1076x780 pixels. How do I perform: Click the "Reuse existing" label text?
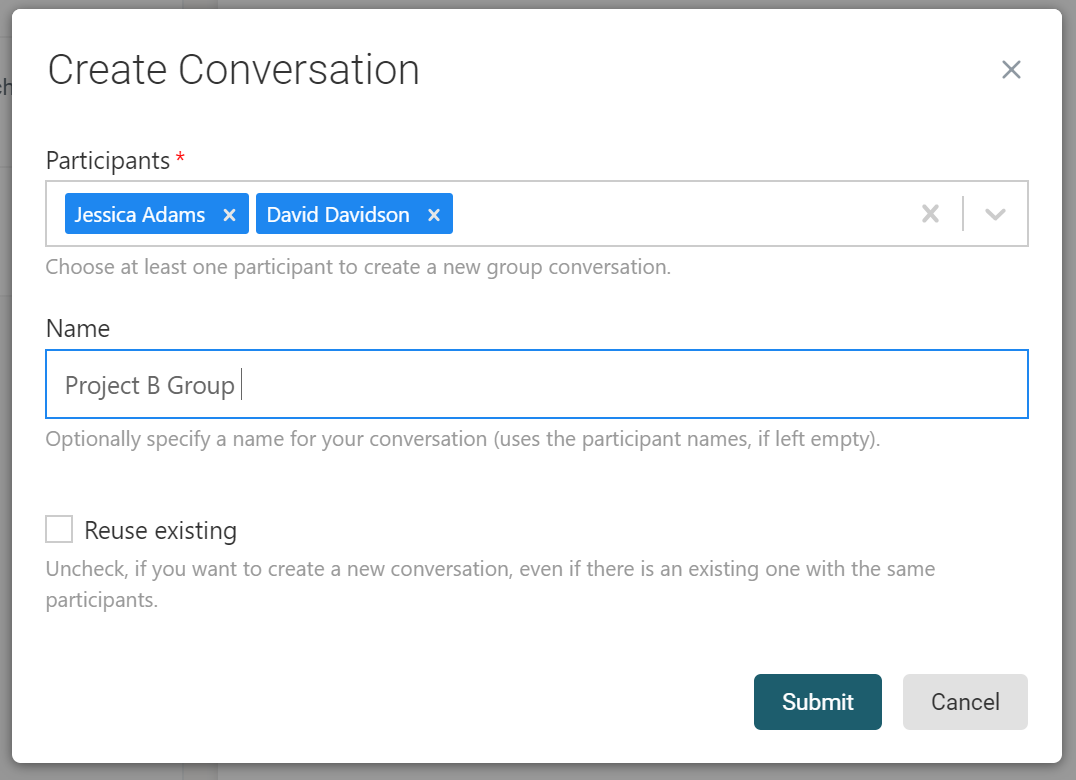pyautogui.click(x=160, y=530)
